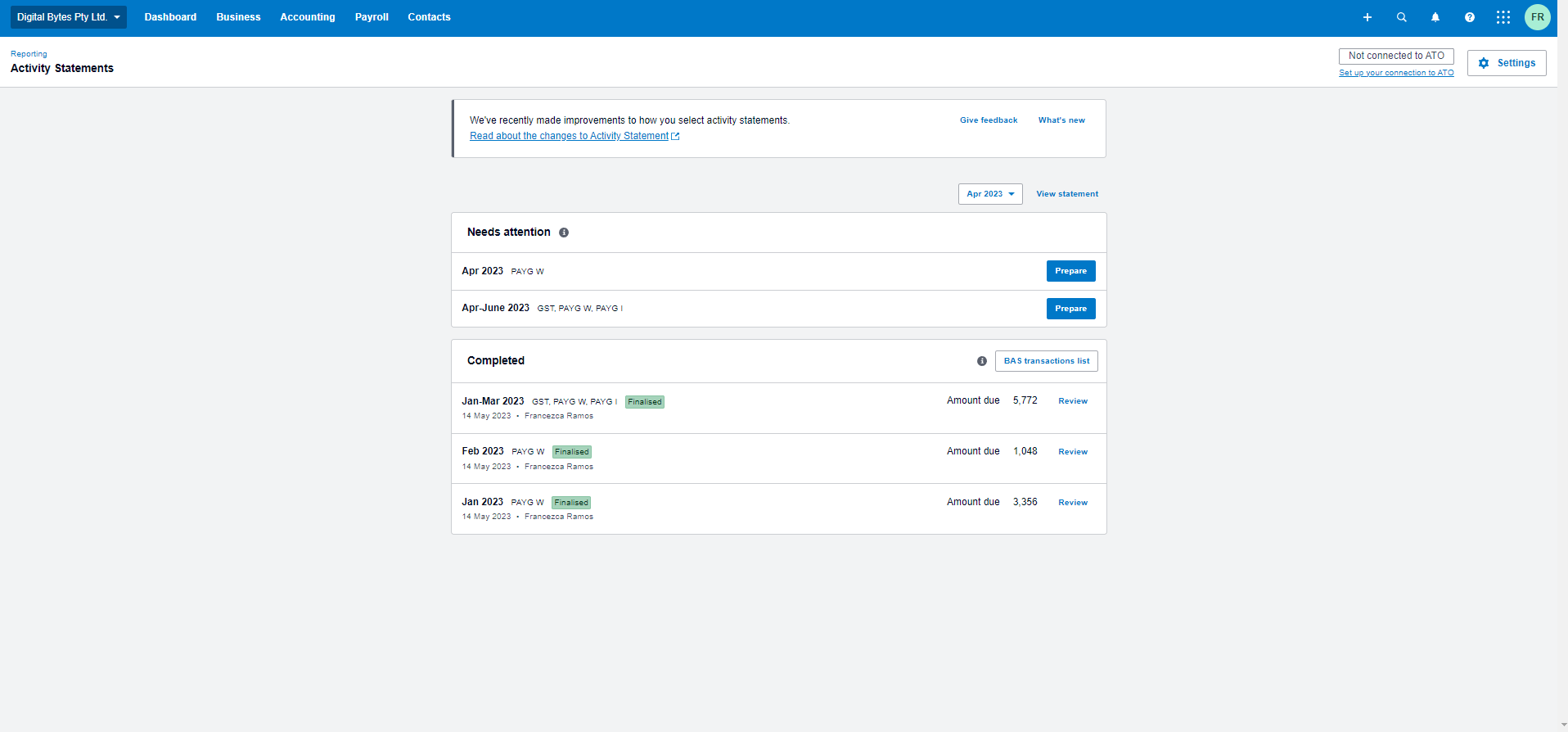Screen dimensions: 1568x732
Task: Prepare the Apr 2023 PAYG W statement
Action: pyautogui.click(x=1070, y=271)
